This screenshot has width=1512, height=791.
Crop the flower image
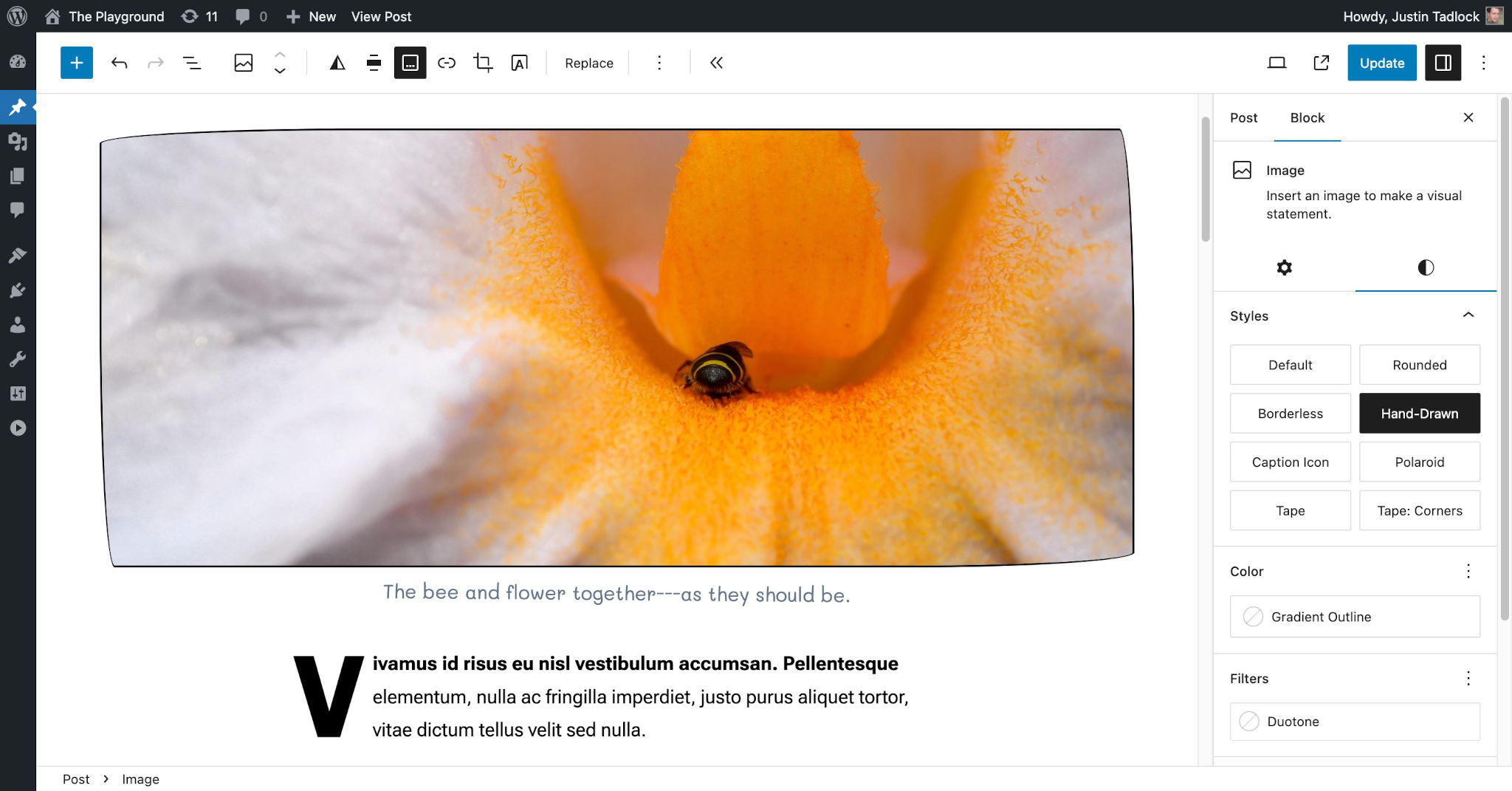click(x=482, y=63)
